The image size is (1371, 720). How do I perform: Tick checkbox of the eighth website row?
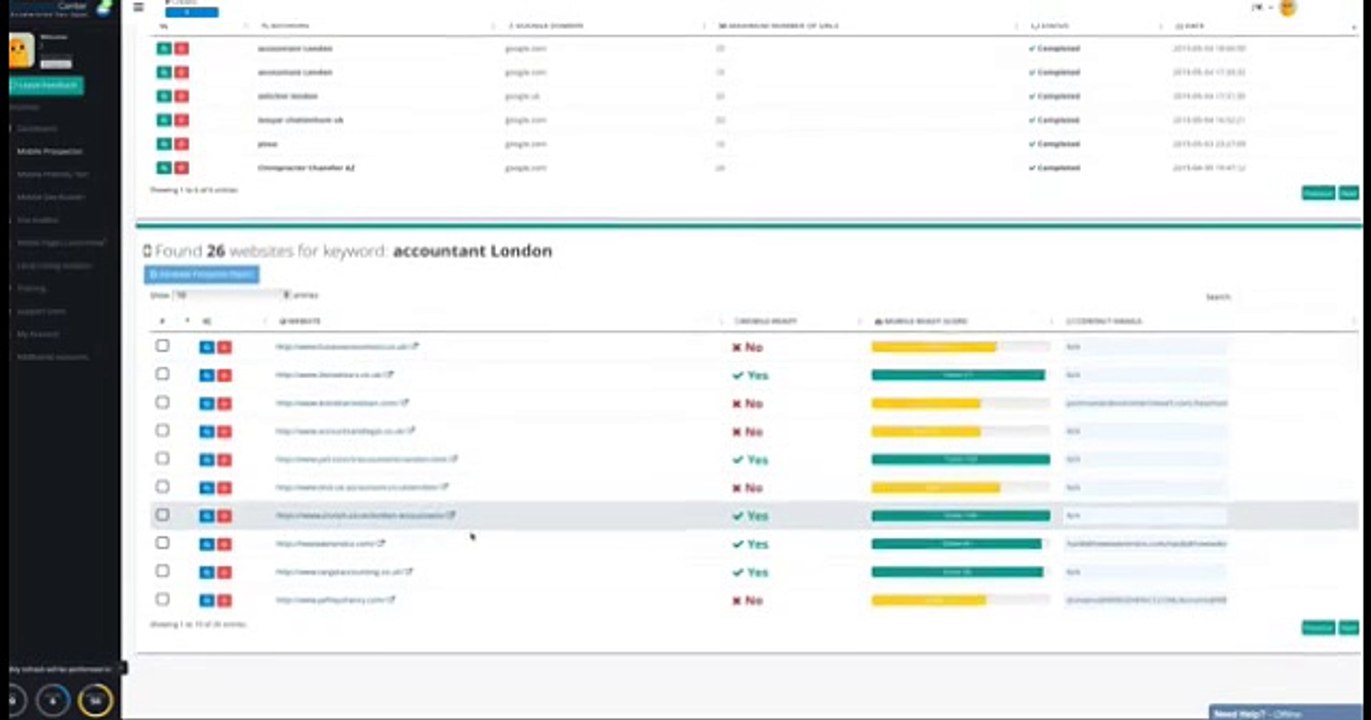coord(162,543)
